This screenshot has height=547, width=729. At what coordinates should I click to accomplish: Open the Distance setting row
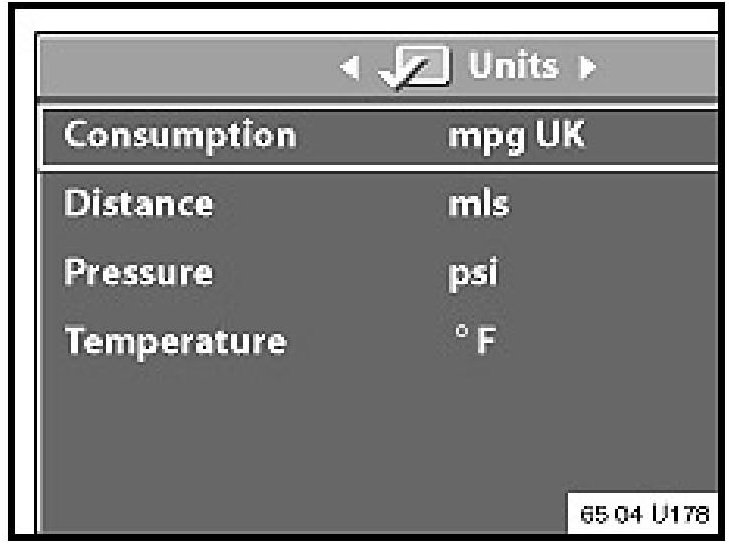click(380, 204)
